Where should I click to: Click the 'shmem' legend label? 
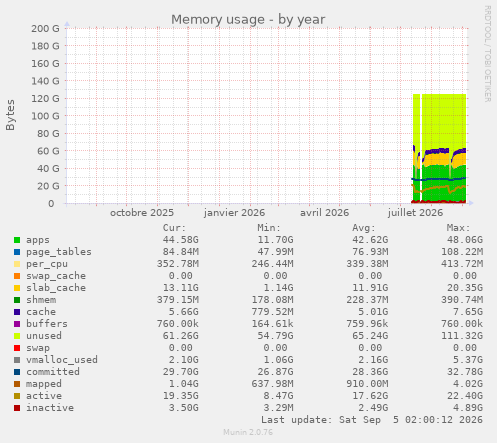click(x=41, y=300)
